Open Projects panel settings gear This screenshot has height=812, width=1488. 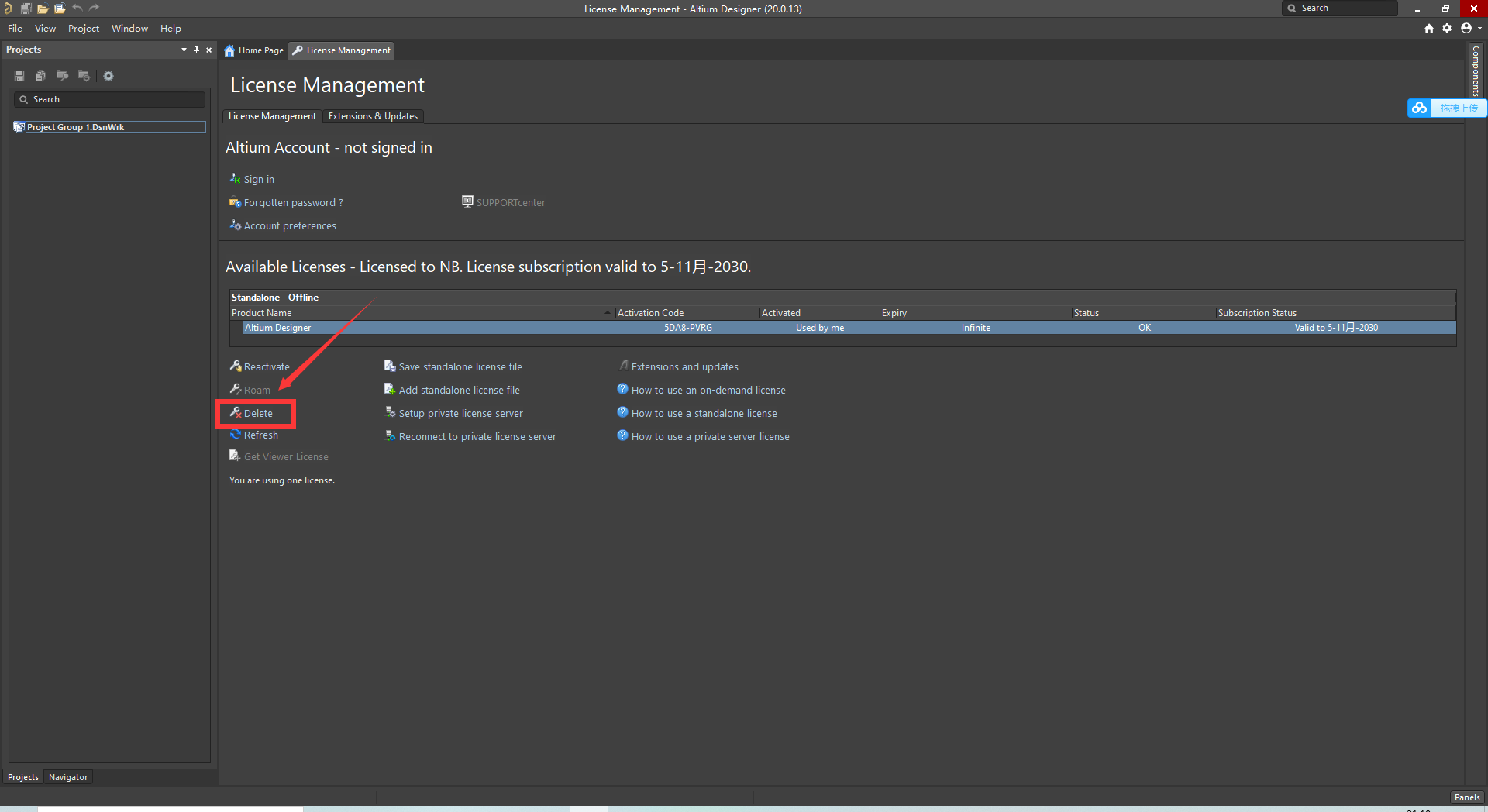[x=108, y=76]
